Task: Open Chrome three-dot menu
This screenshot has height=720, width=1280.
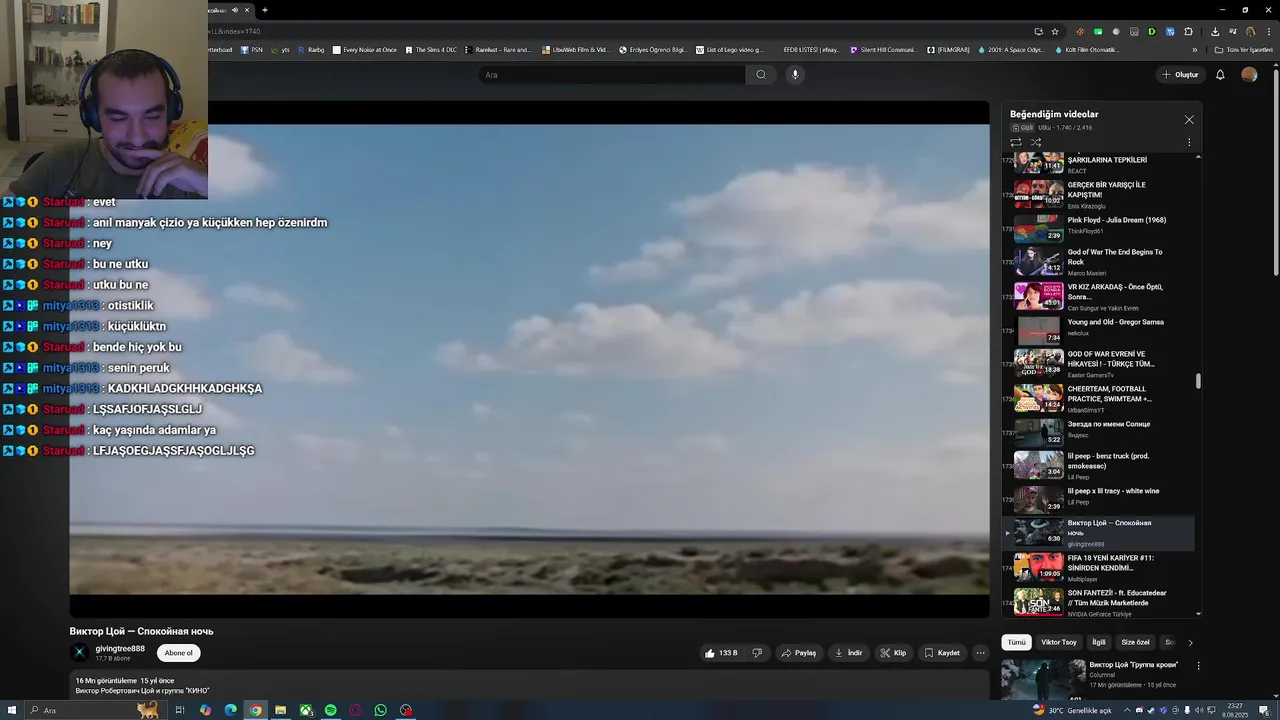Action: (1268, 31)
